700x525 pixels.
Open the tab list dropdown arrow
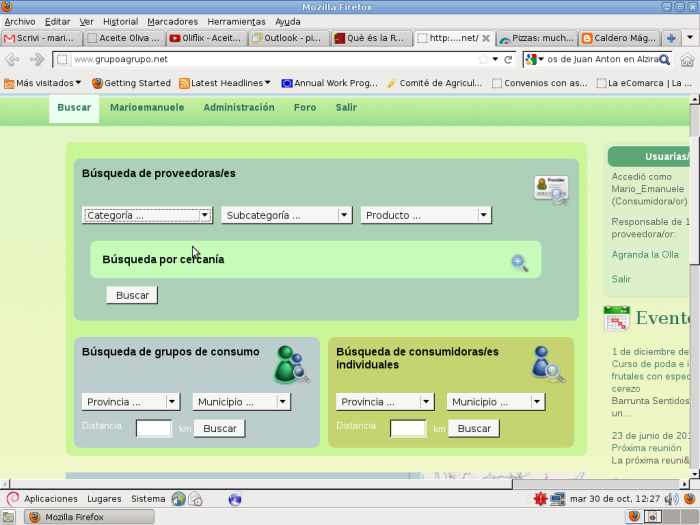point(690,38)
